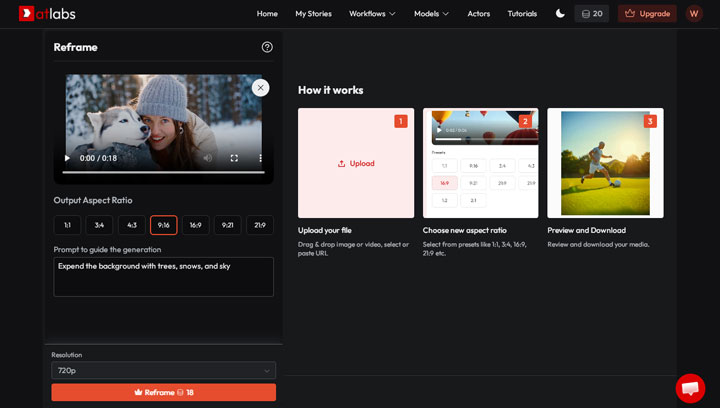Open the Reframe help question icon
The width and height of the screenshot is (720, 408).
[x=267, y=47]
